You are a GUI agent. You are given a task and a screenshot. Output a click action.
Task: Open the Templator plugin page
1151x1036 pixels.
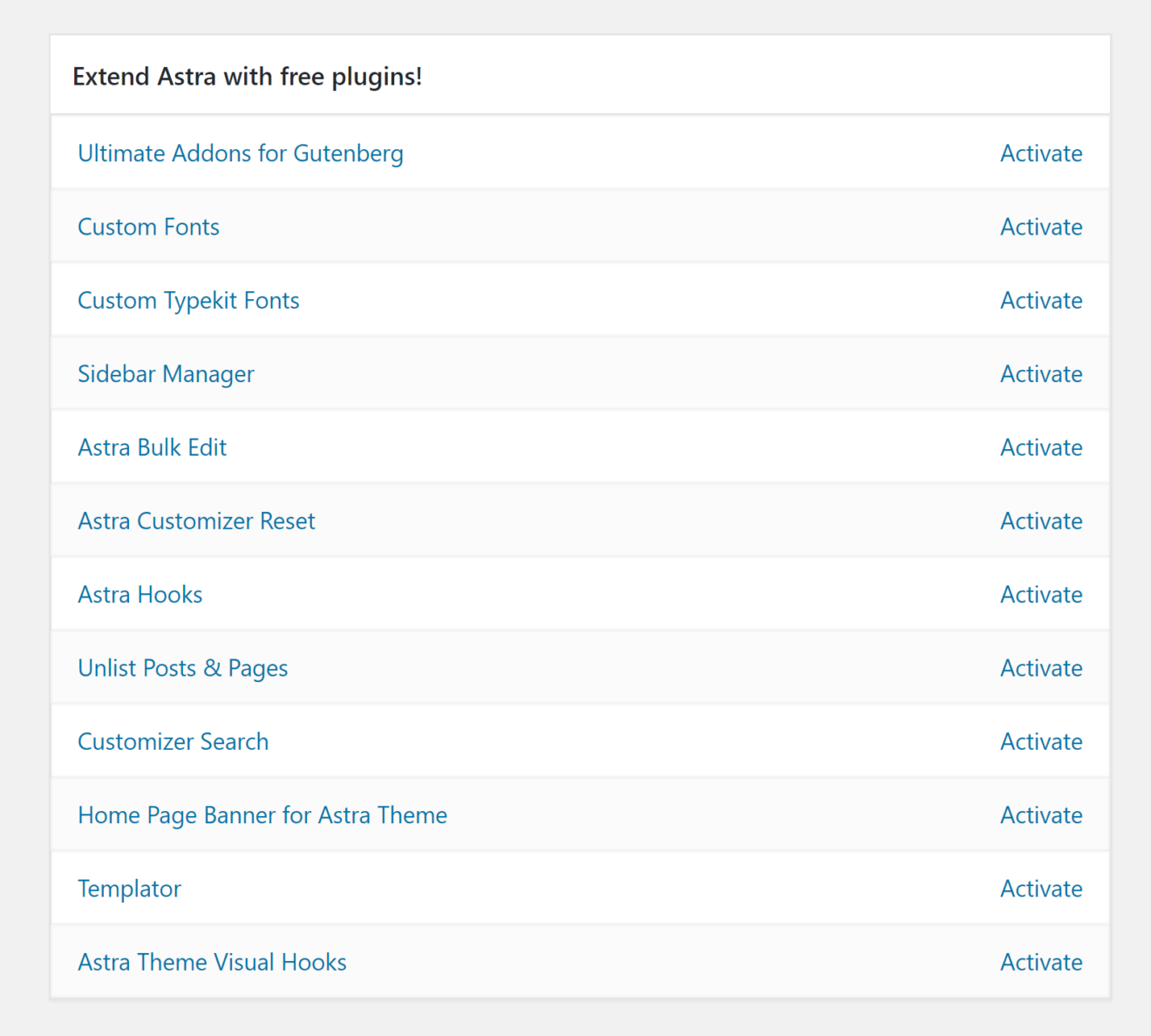coord(129,889)
